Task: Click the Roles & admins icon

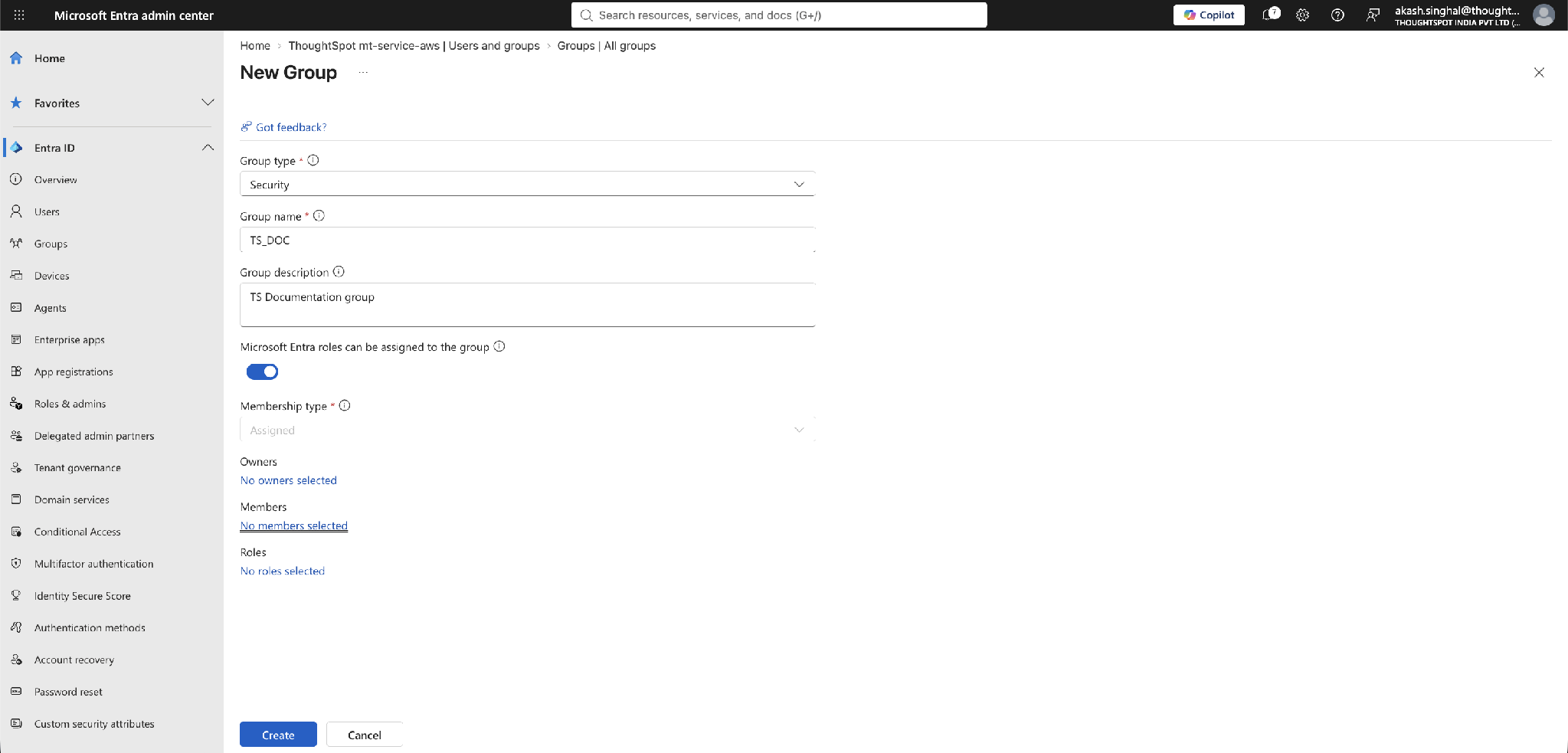Action: point(16,404)
